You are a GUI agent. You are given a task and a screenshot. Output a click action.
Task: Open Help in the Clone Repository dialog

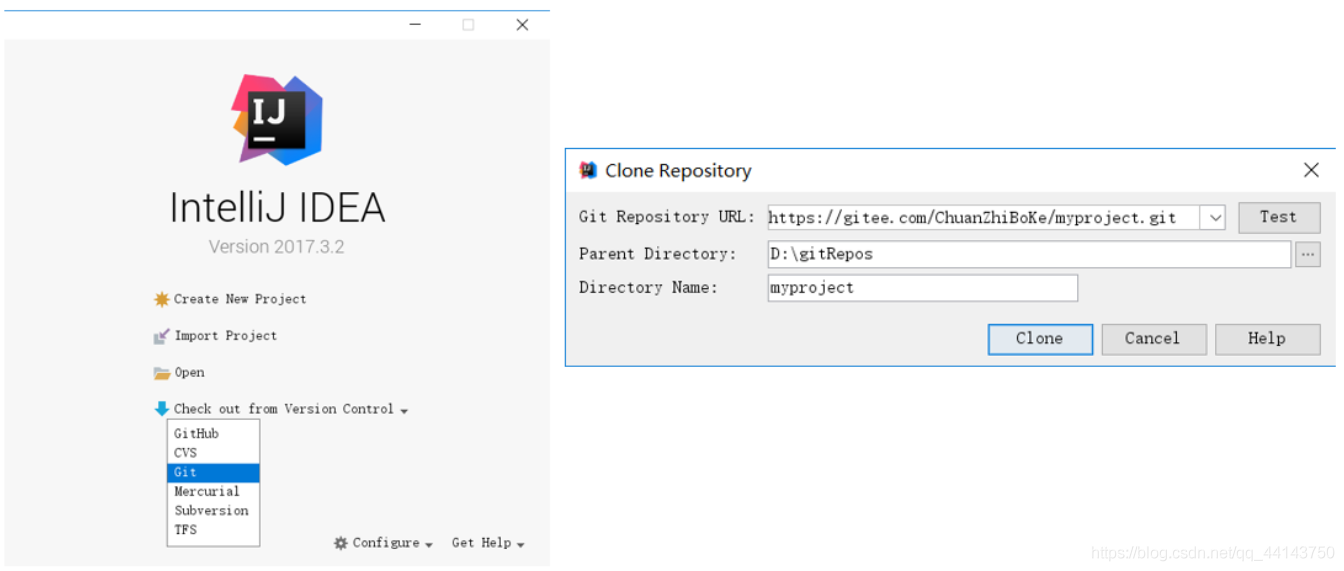(x=1267, y=339)
